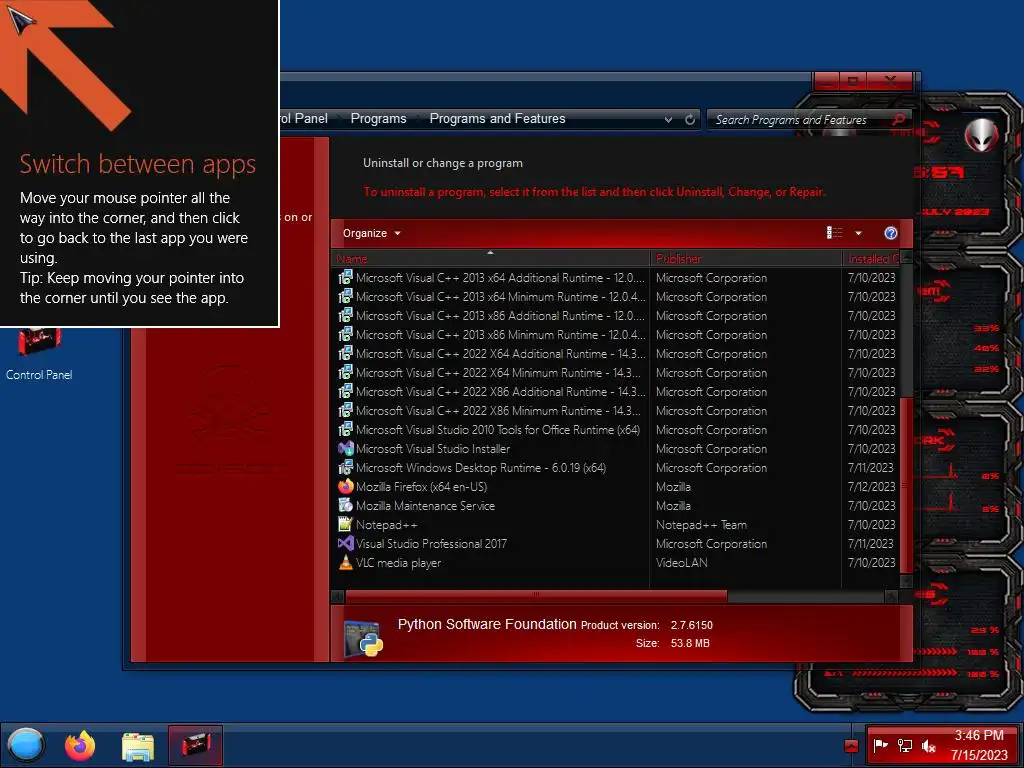The height and width of the screenshot is (768, 1024).
Task: Click the Search Programs and Features field
Action: tap(802, 120)
